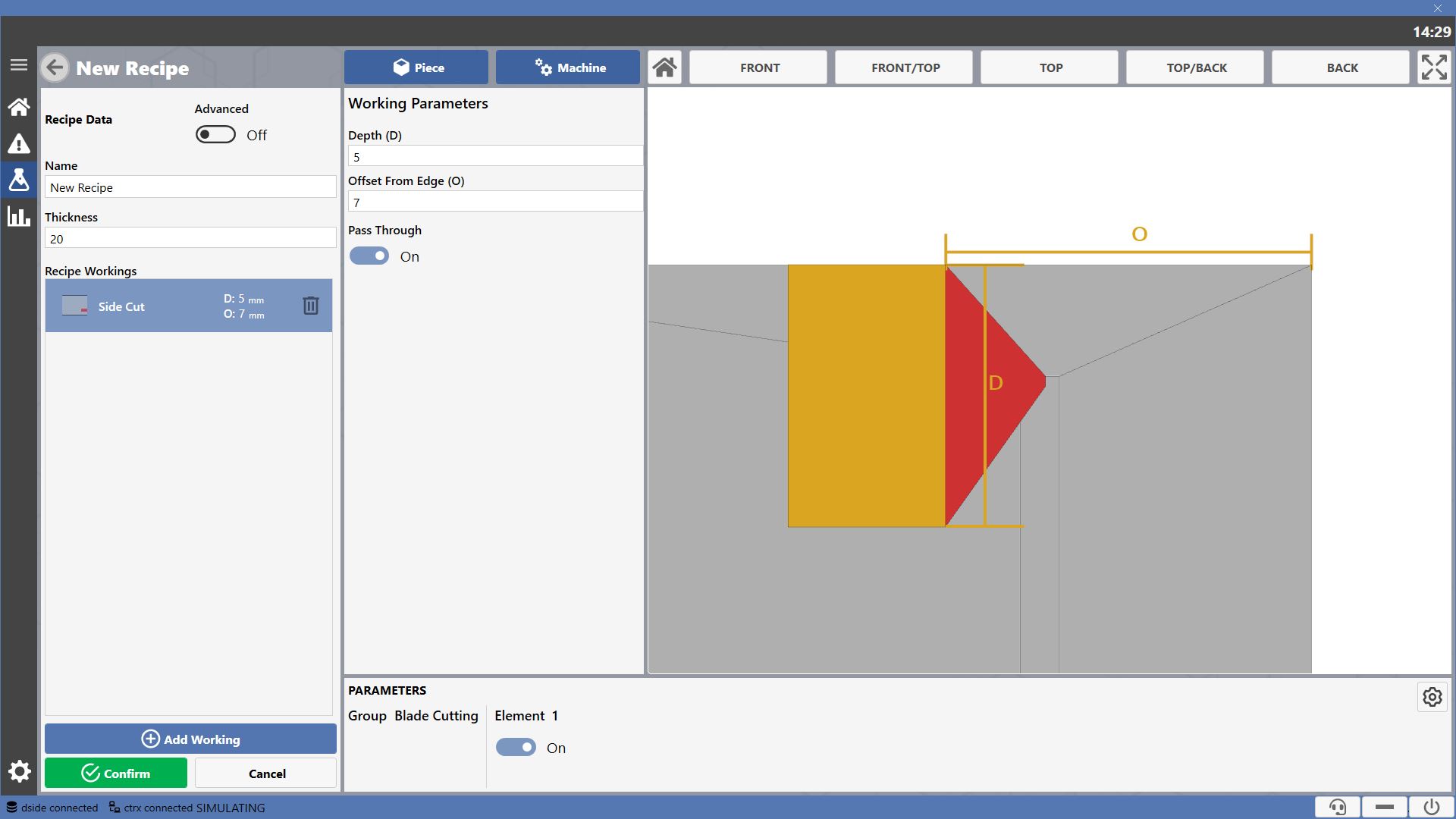The image size is (1456, 819).
Task: Open the hamburger menu in the sidebar
Action: pyautogui.click(x=19, y=65)
